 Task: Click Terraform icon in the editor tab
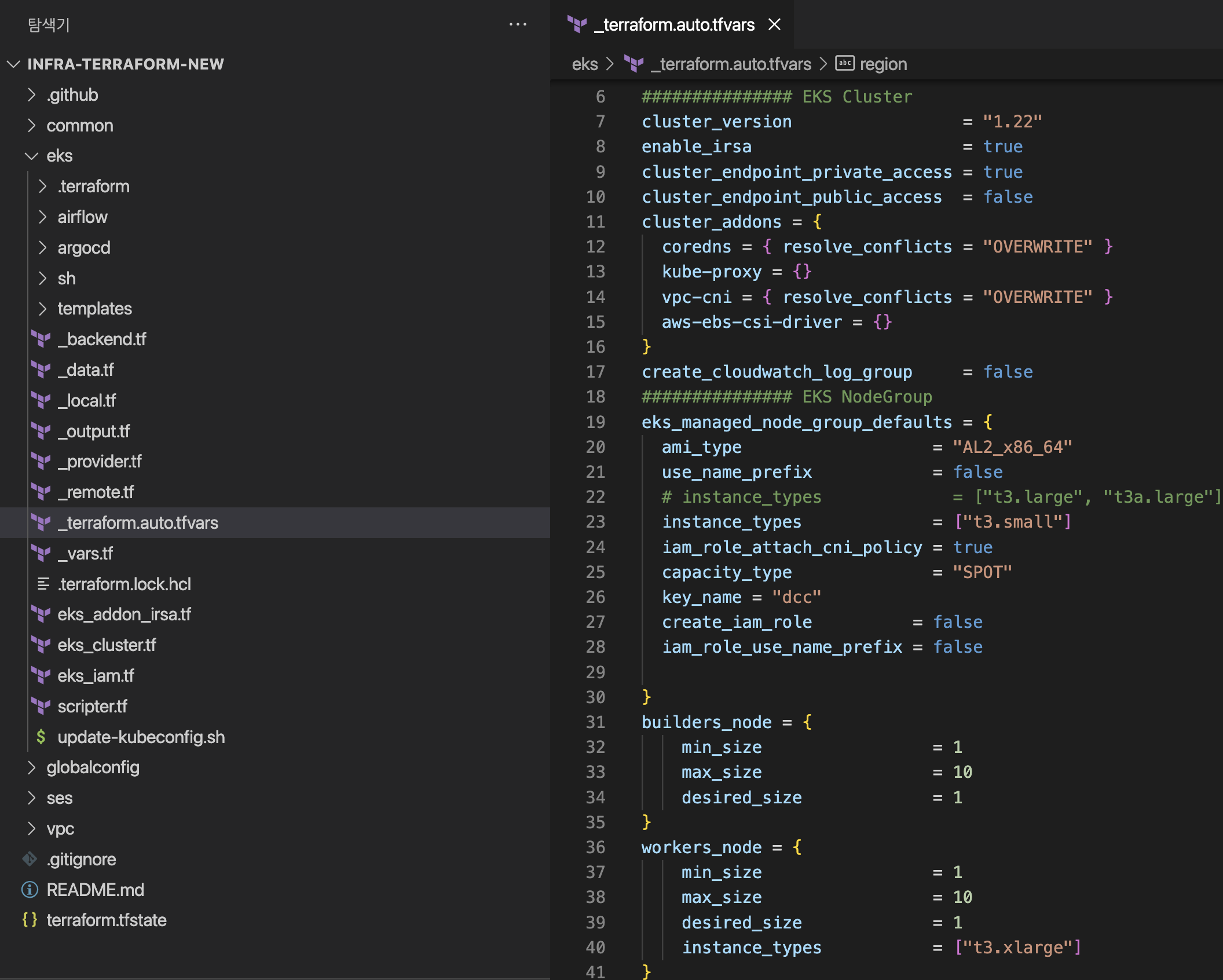(577, 24)
